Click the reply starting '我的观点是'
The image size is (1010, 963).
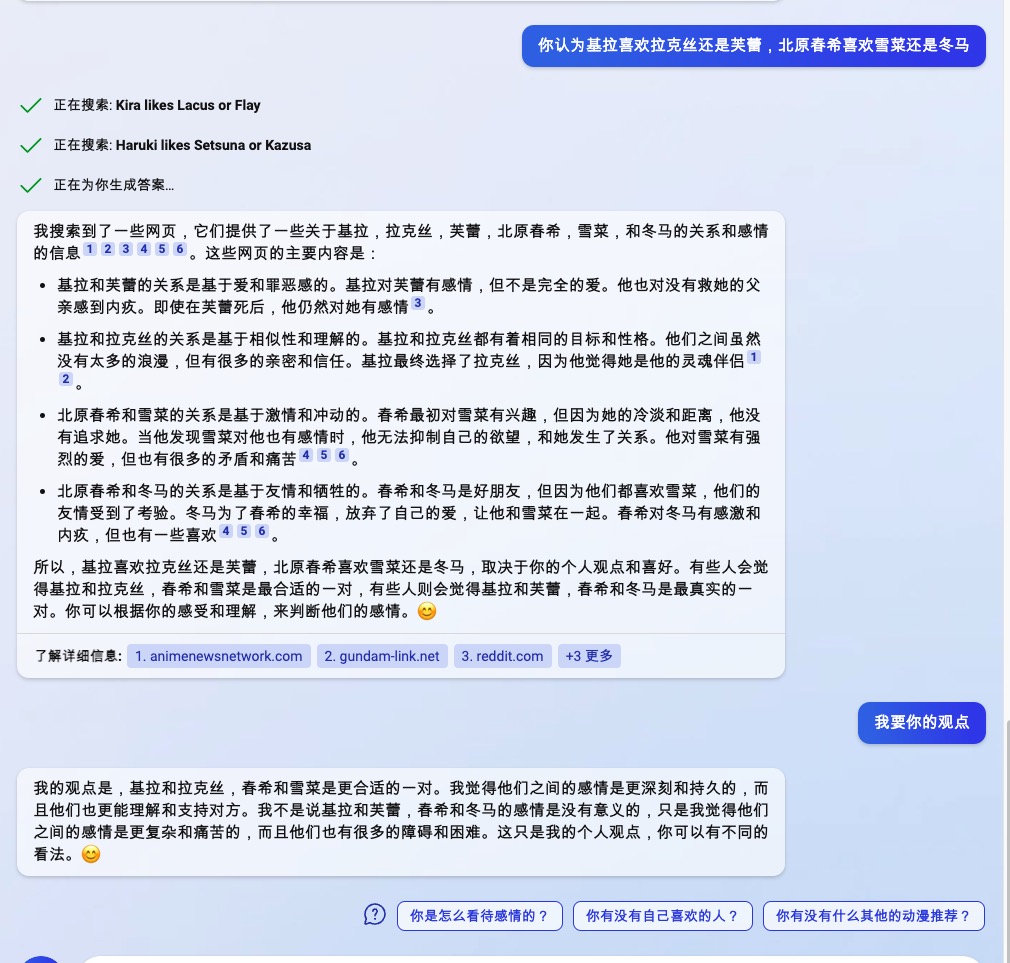(x=401, y=822)
